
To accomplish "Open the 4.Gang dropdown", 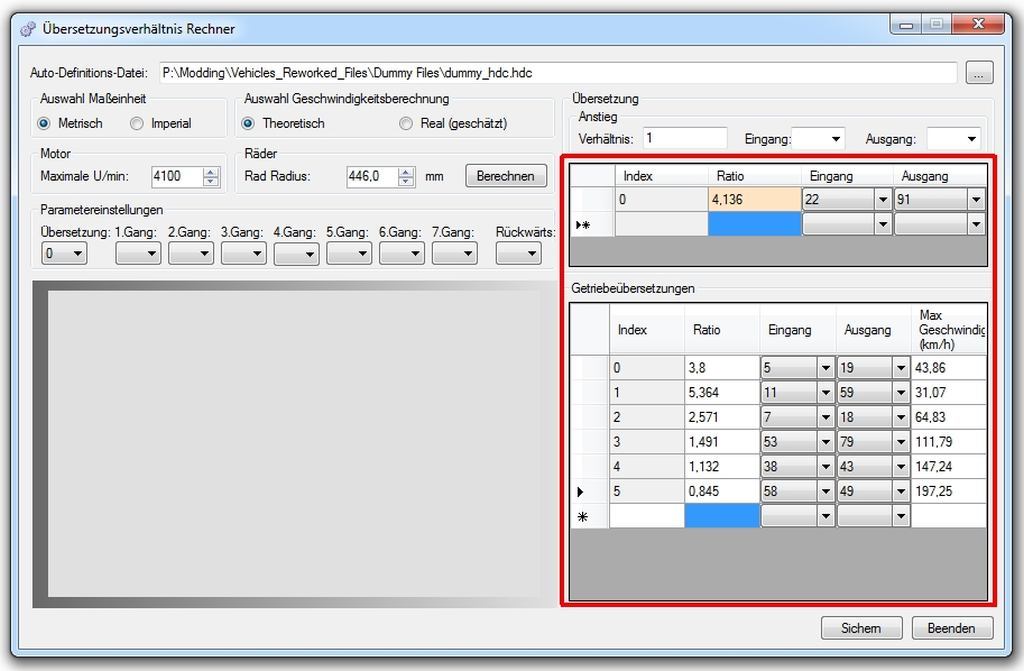I will pyautogui.click(x=296, y=254).
